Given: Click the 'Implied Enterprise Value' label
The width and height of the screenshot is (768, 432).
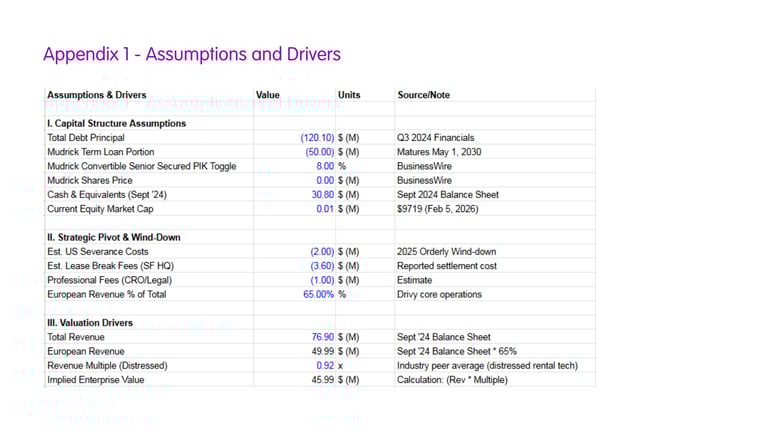Looking at the screenshot, I should click(96, 379).
